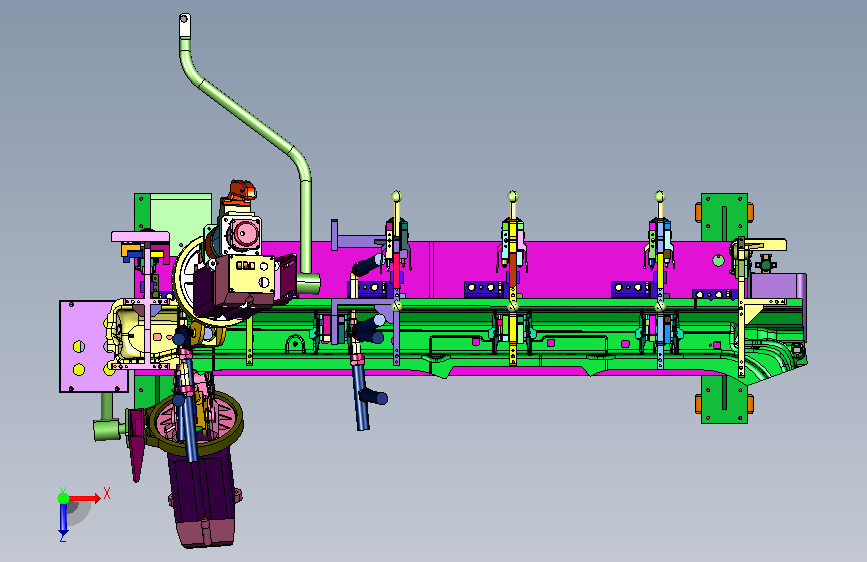Select the small green circle on the magenta plate

718,260
